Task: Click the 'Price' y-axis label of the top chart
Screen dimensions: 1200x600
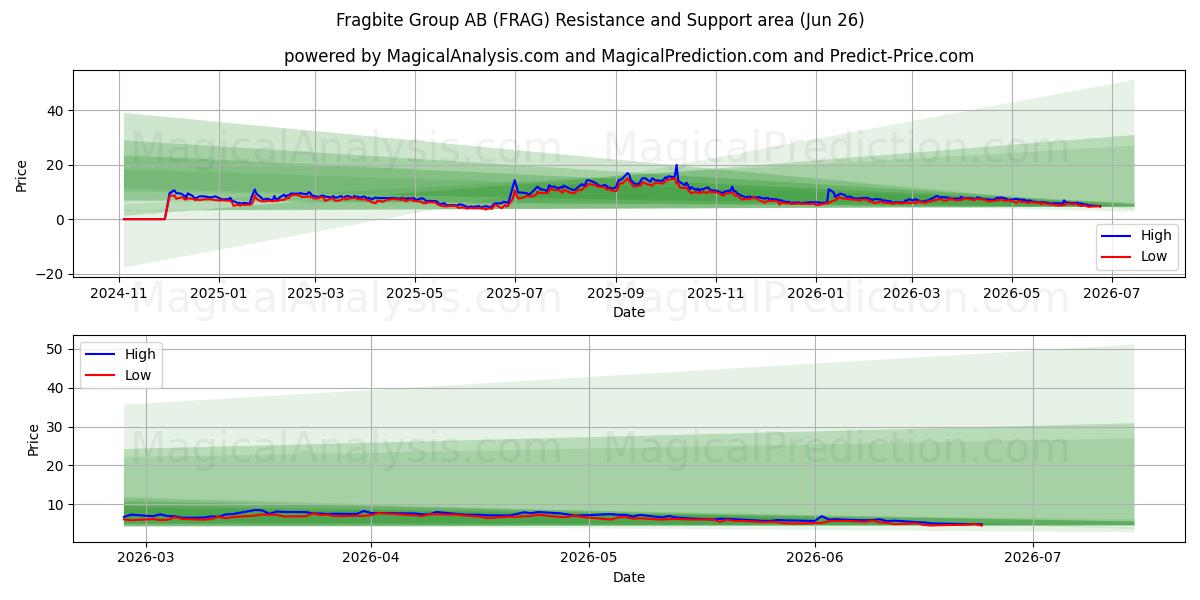Action: (22, 176)
